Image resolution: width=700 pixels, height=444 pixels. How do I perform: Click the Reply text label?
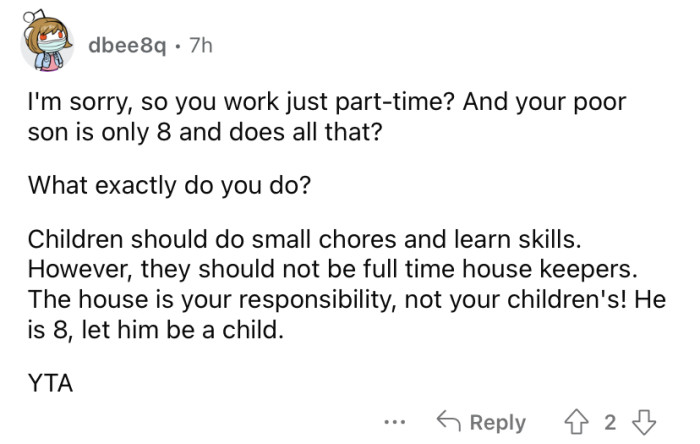pos(498,422)
